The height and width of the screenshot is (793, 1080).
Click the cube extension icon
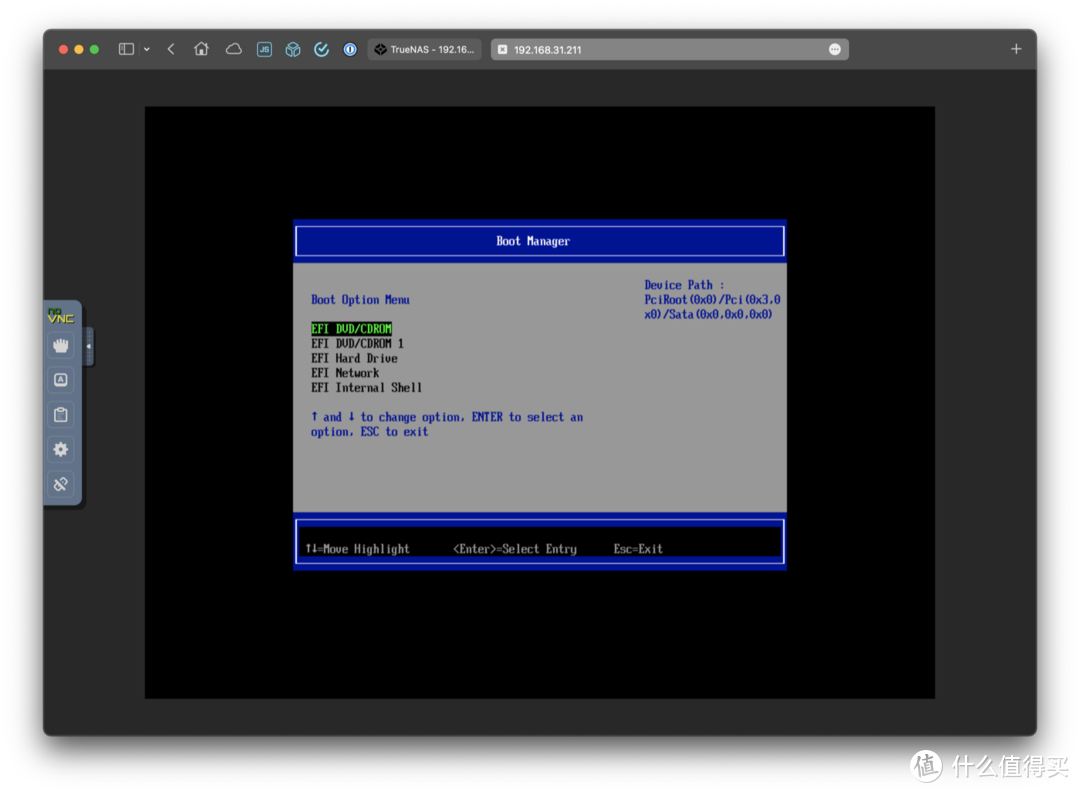point(293,49)
